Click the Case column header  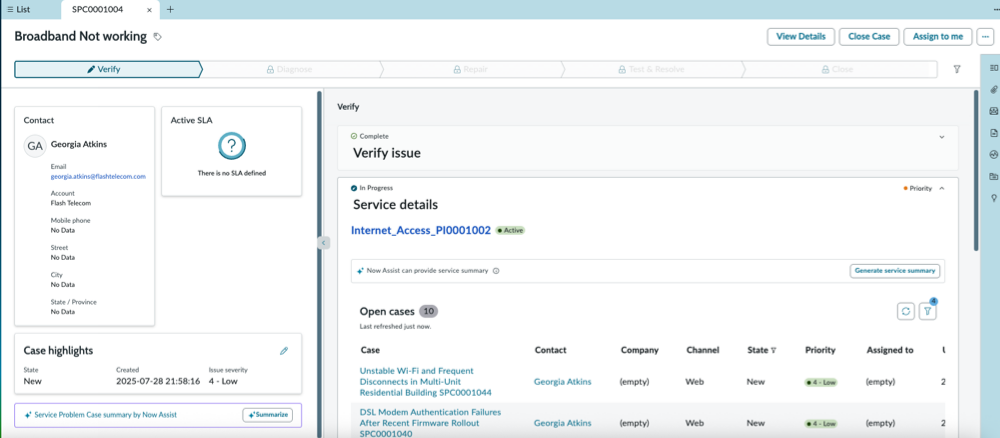371,350
